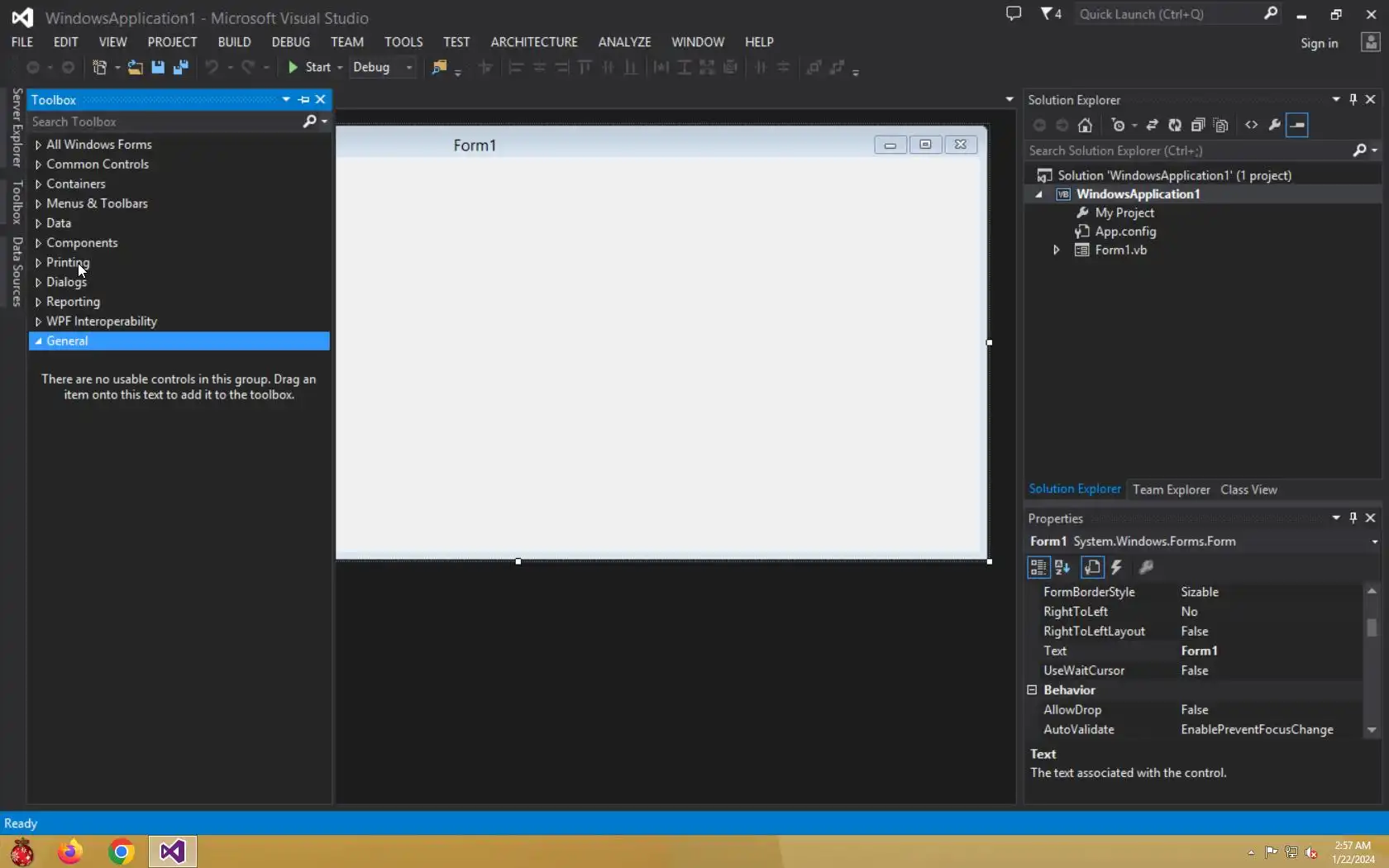
Task: Click the Start debugging button
Action: pos(309,67)
